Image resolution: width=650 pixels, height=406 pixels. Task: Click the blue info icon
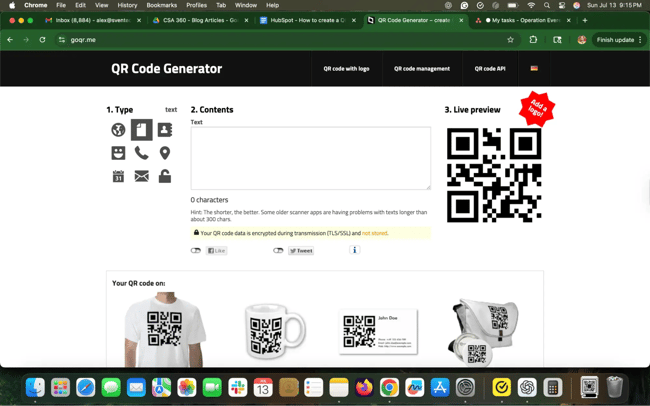(354, 250)
